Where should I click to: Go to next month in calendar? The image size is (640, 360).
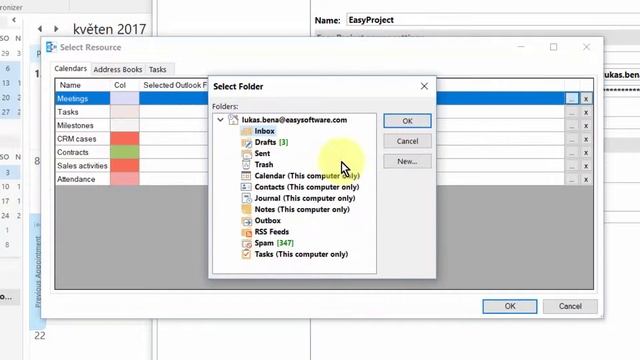tap(56, 29)
